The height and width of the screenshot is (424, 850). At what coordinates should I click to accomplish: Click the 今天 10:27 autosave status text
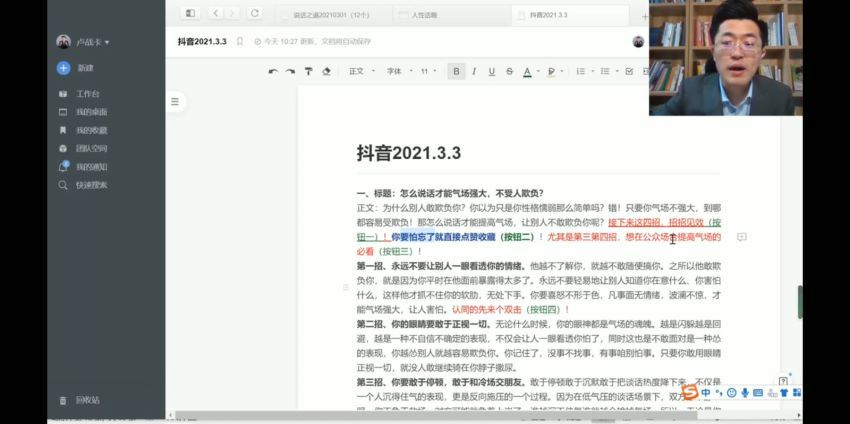point(312,42)
